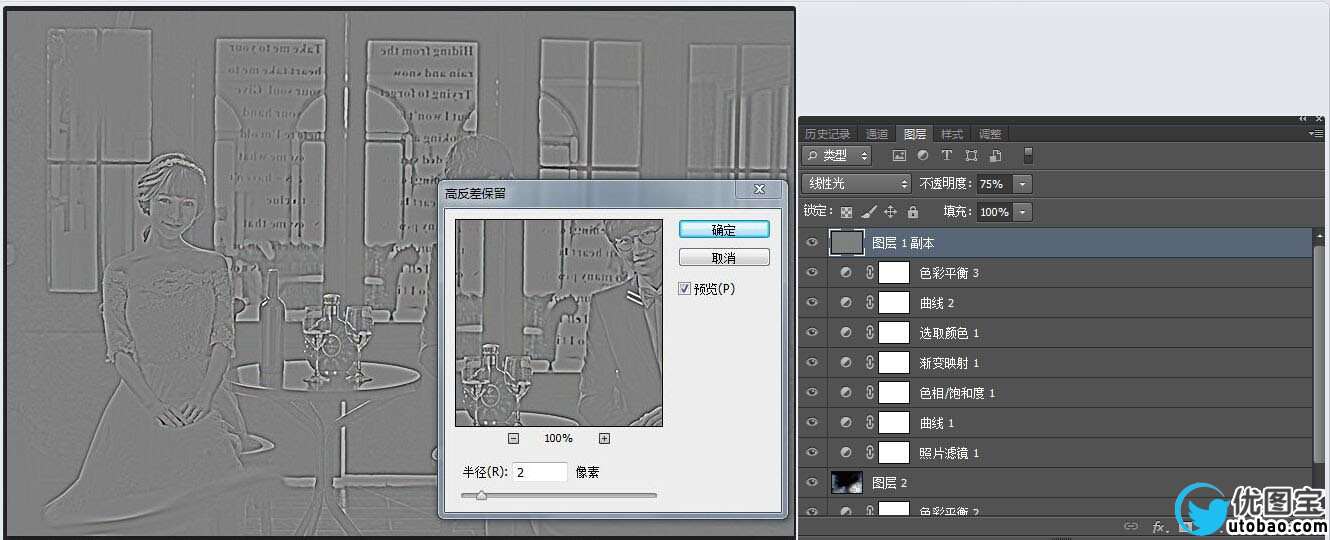The width and height of the screenshot is (1330, 540).
Task: Click adjustment icon of 色相/饱和度 1 layer
Action: click(847, 393)
